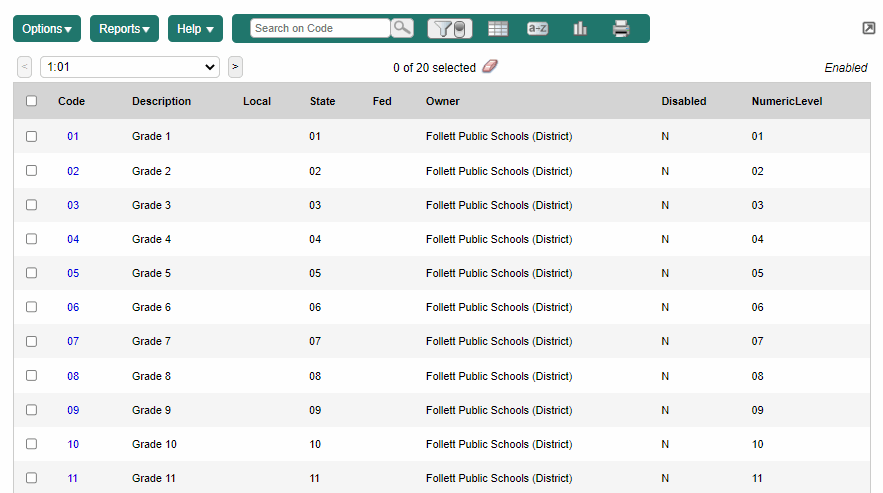Check the Grade 6 row checkbox
Image resolution: width=883 pixels, height=493 pixels.
click(x=32, y=307)
